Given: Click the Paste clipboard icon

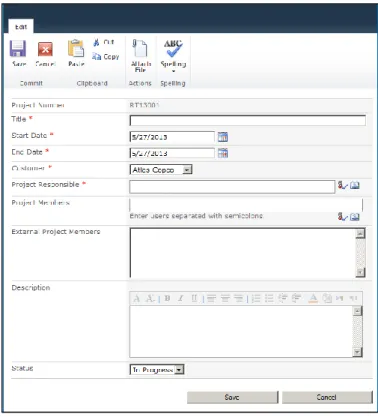Looking at the screenshot, I should 76,49.
